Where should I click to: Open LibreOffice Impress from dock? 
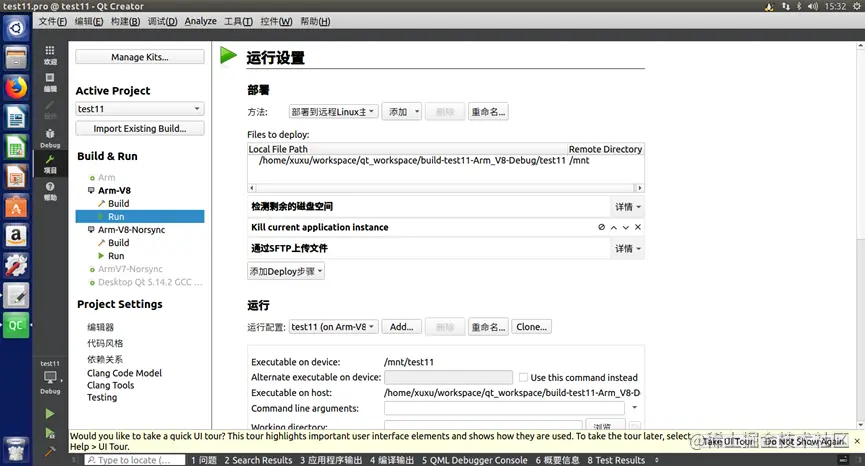(x=15, y=177)
